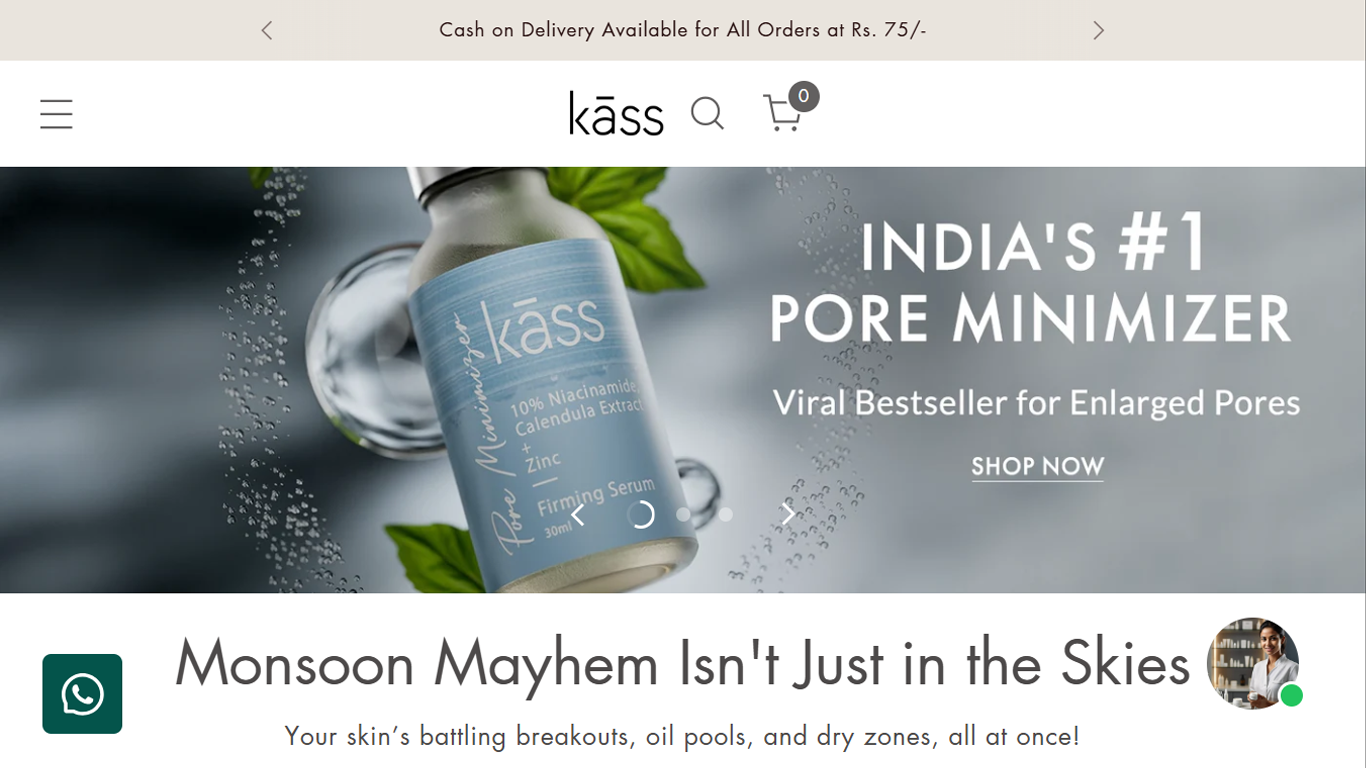Go to homepage via kāss logo

coord(616,114)
